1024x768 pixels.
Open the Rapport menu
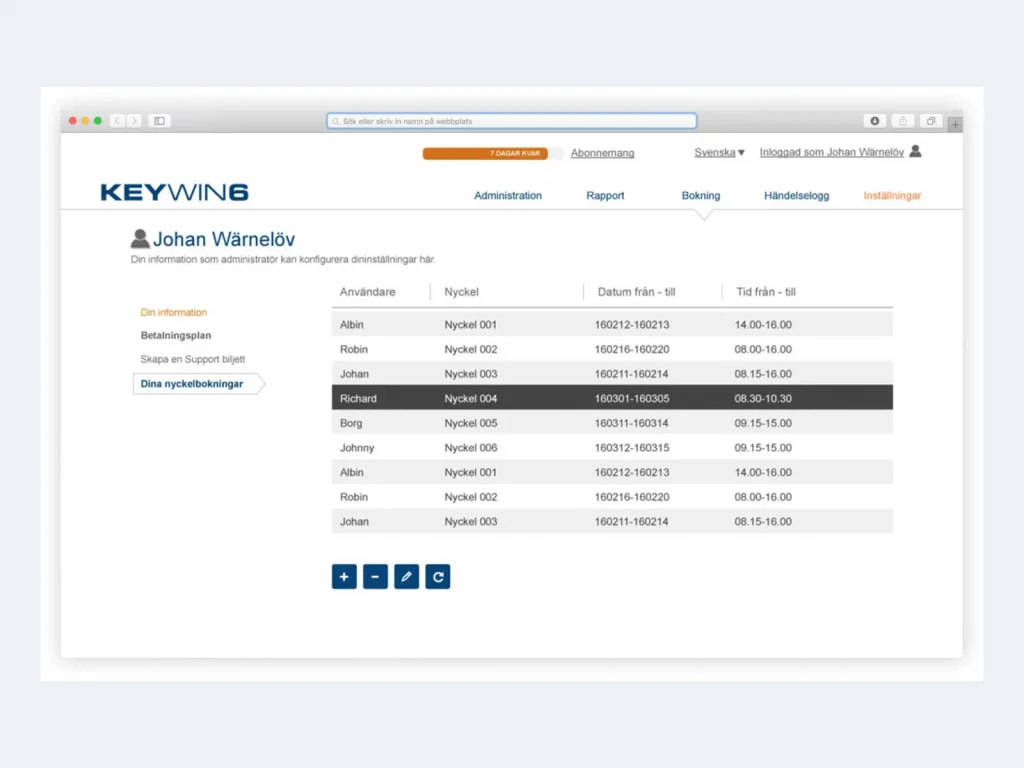(x=605, y=195)
